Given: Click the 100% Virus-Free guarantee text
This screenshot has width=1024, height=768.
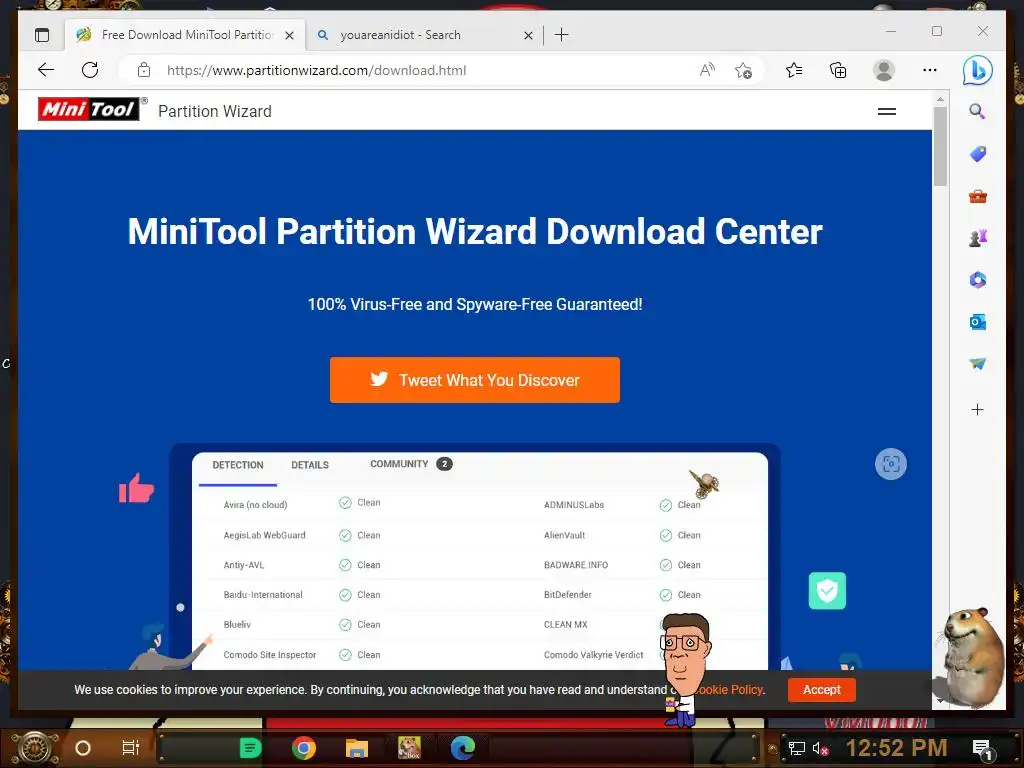Looking at the screenshot, I should pyautogui.click(x=475, y=304).
